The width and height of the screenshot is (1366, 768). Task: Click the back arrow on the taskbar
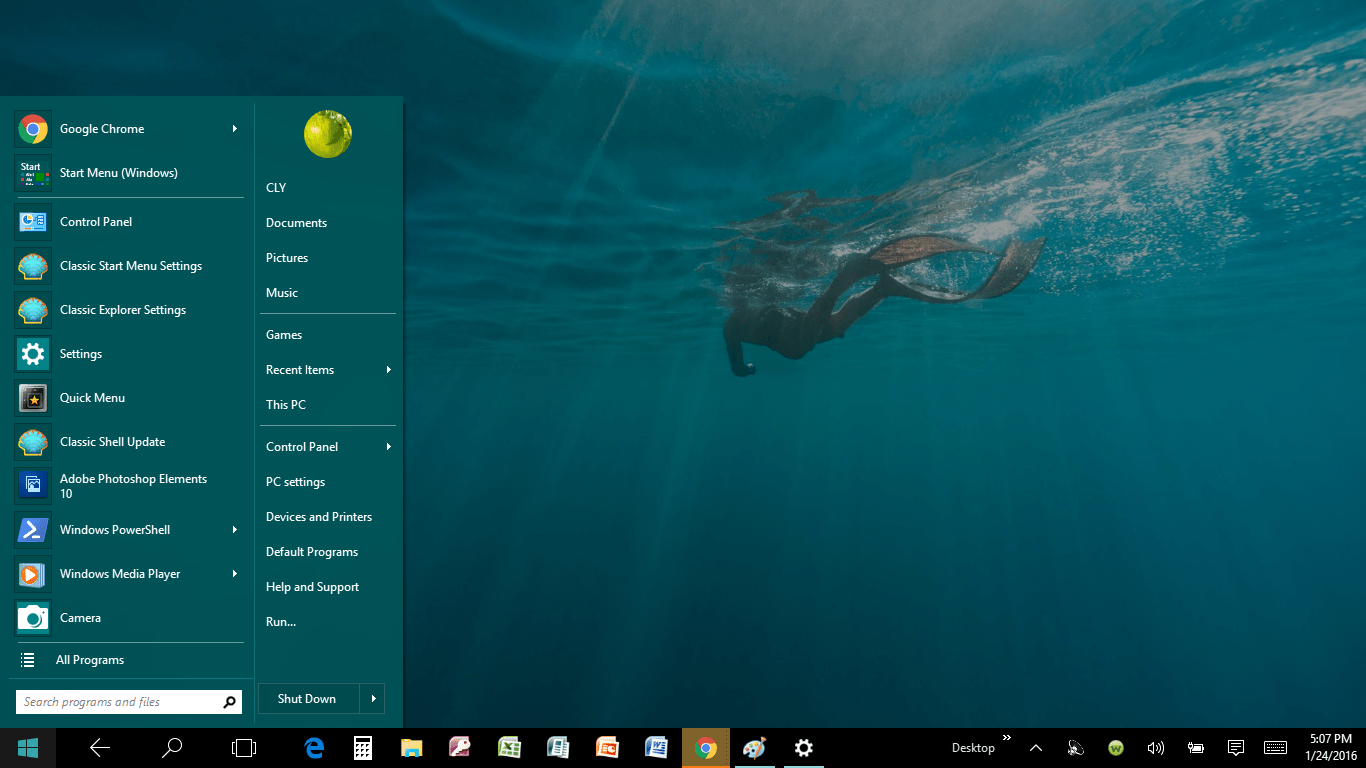100,748
